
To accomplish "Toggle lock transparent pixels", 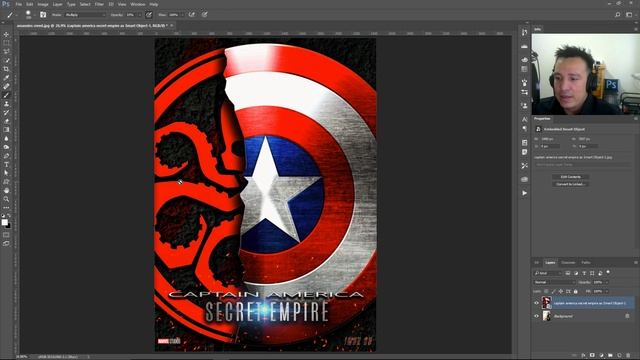I will tap(546, 291).
